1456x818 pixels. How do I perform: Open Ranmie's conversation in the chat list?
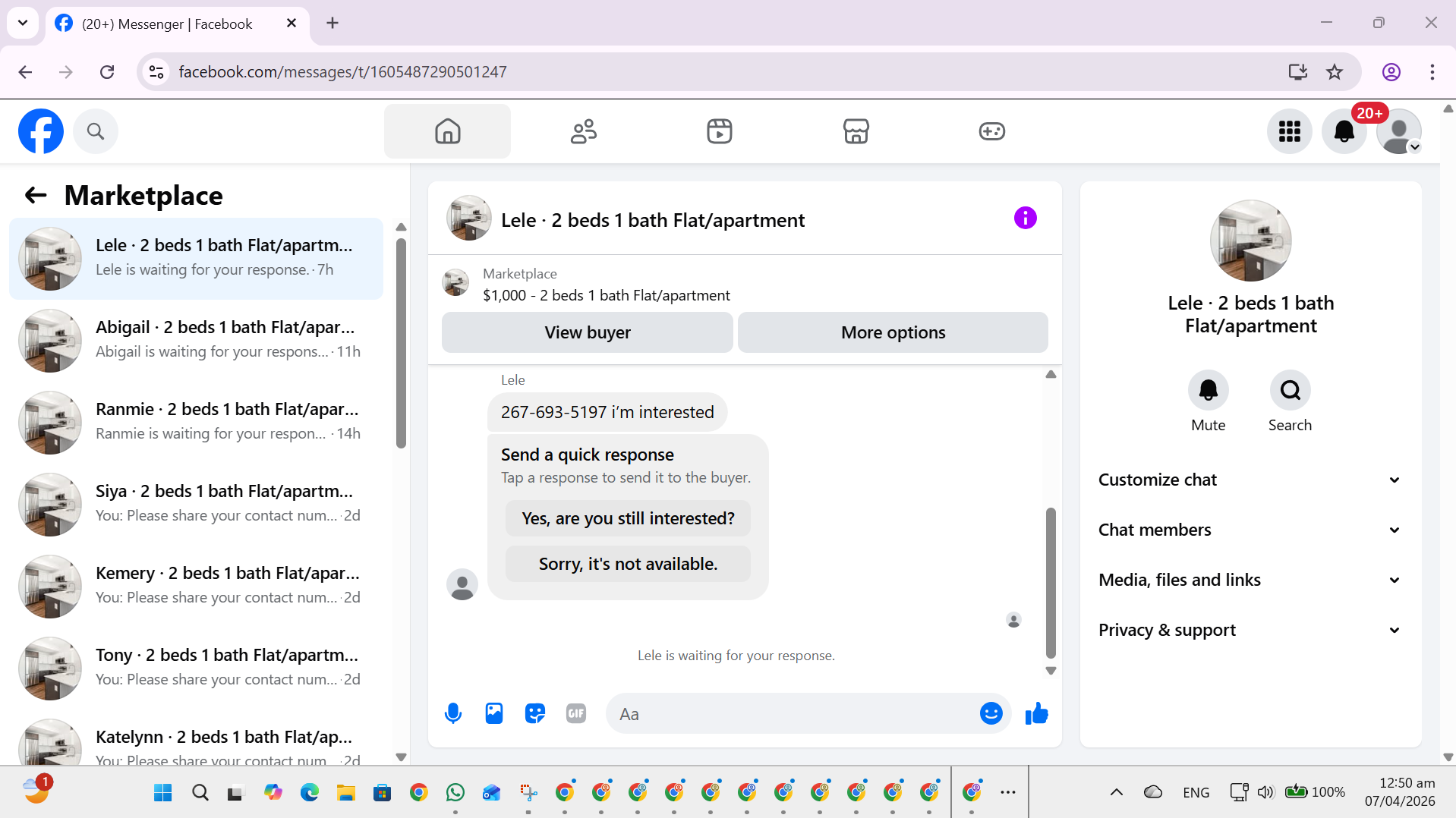point(196,423)
